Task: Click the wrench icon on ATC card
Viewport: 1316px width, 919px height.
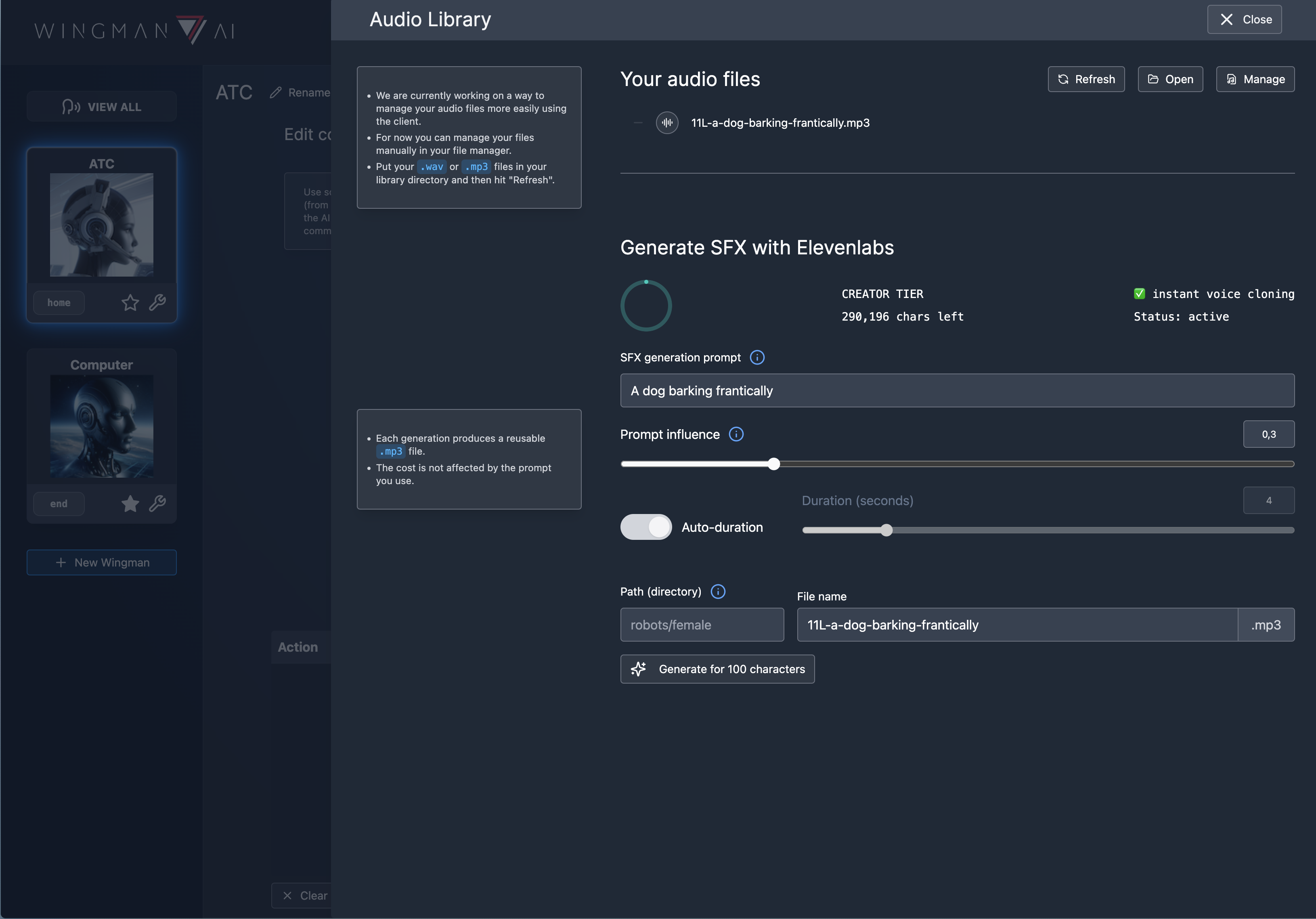Action: [x=157, y=302]
